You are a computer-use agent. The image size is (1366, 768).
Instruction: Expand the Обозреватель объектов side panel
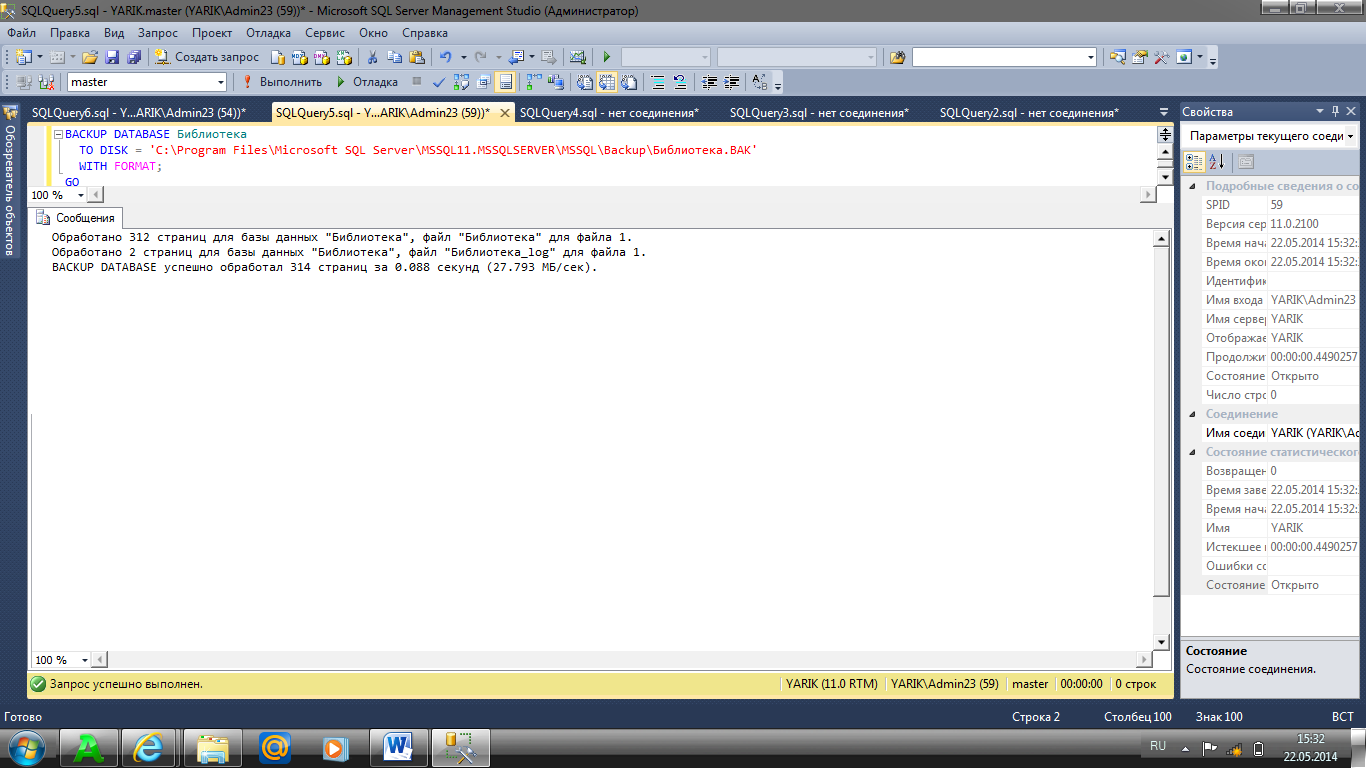(x=10, y=180)
